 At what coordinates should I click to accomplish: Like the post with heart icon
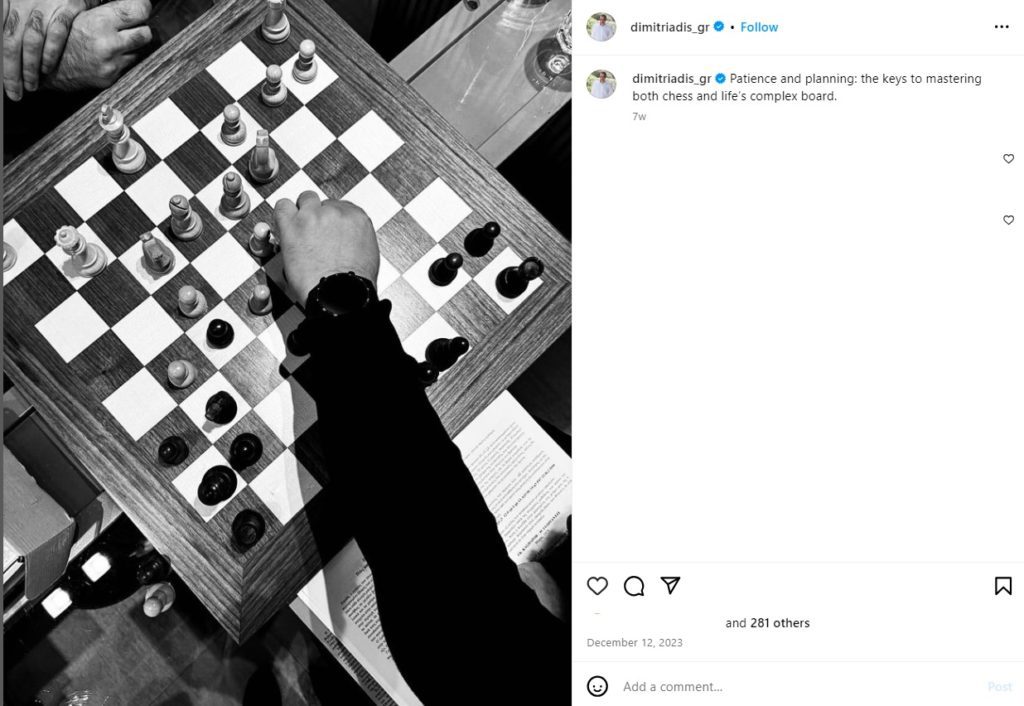[x=597, y=586]
